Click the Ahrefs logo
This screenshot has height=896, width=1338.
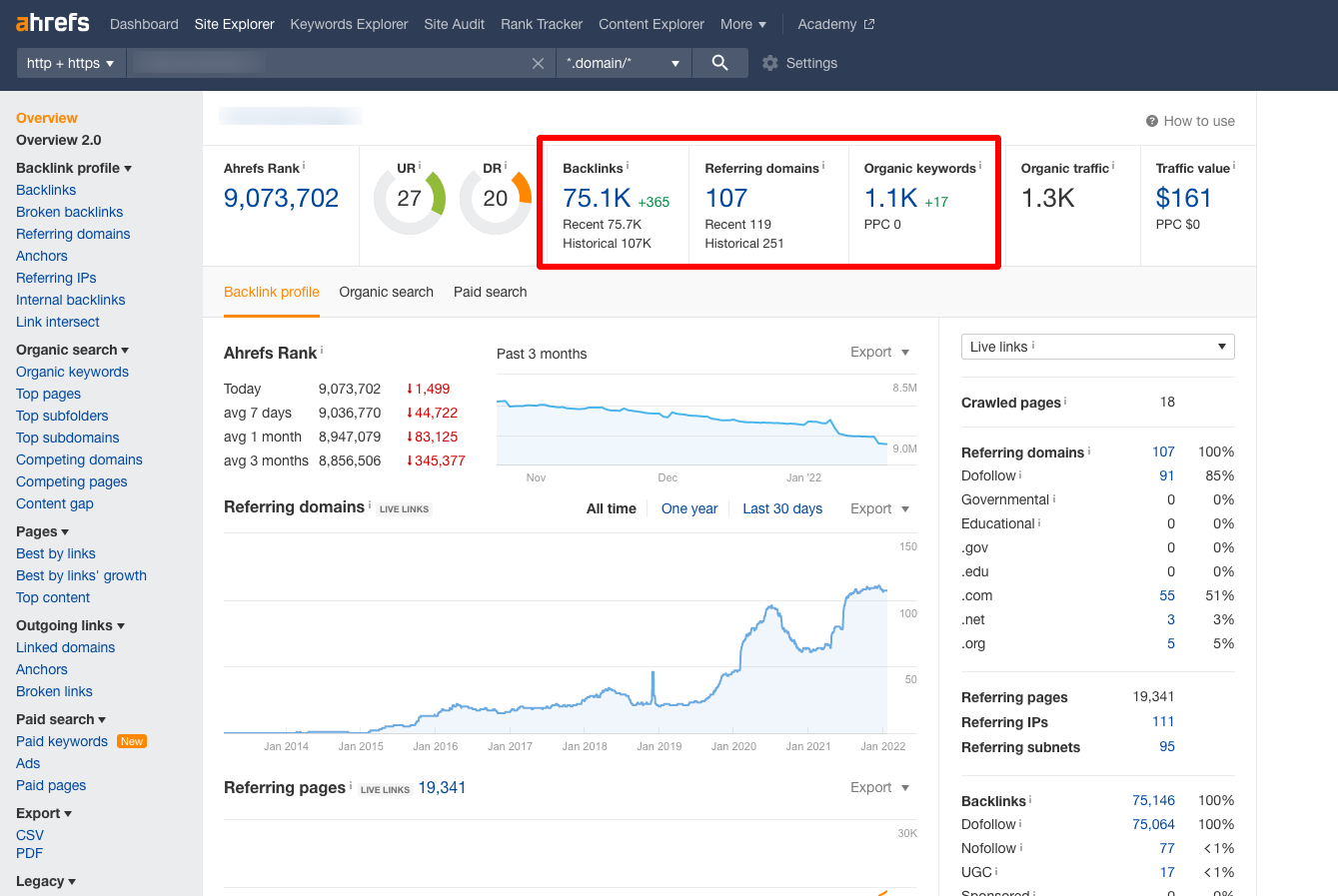click(x=53, y=22)
